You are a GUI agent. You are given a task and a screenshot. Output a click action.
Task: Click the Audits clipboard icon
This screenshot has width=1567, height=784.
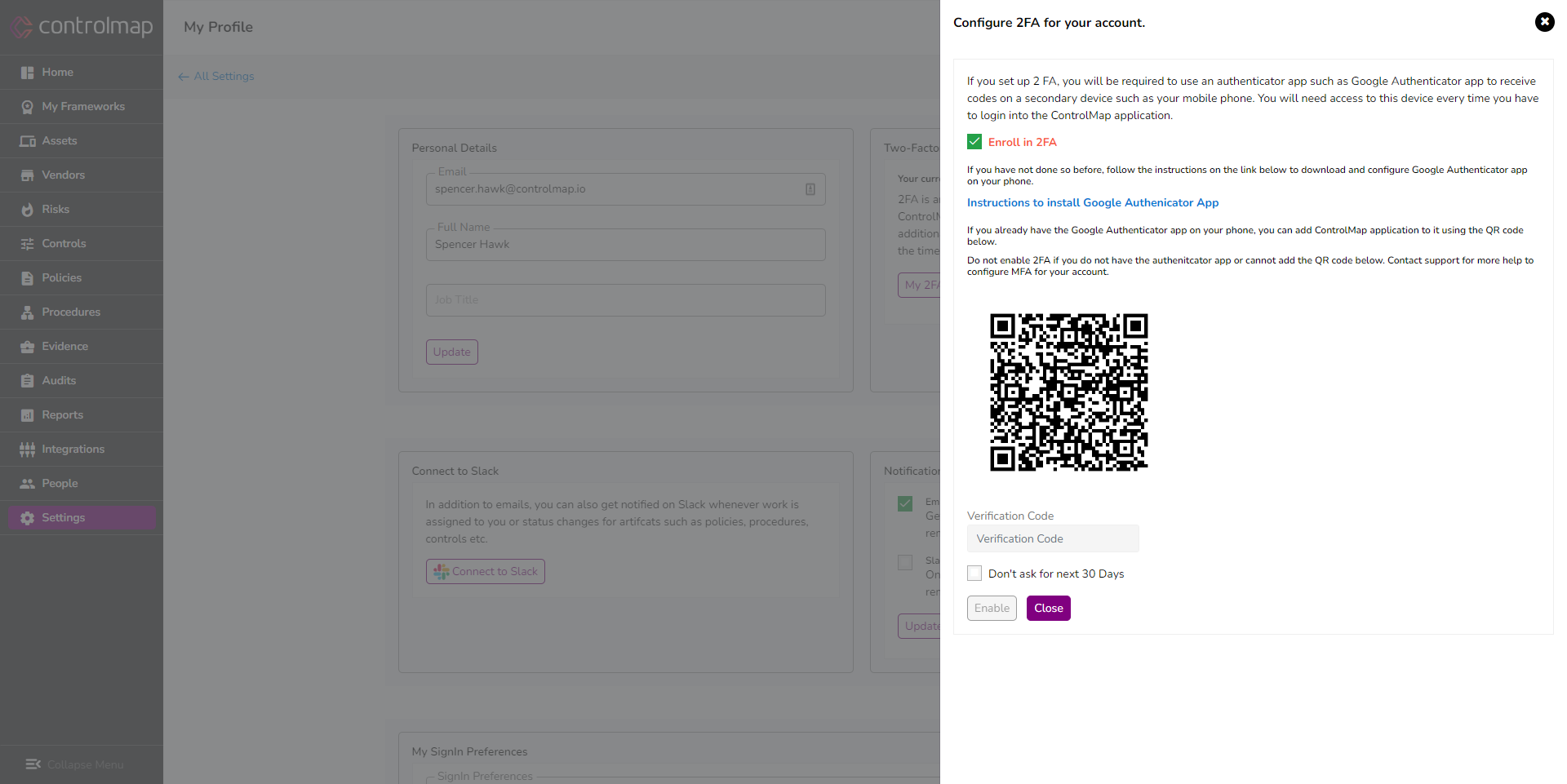[27, 381]
